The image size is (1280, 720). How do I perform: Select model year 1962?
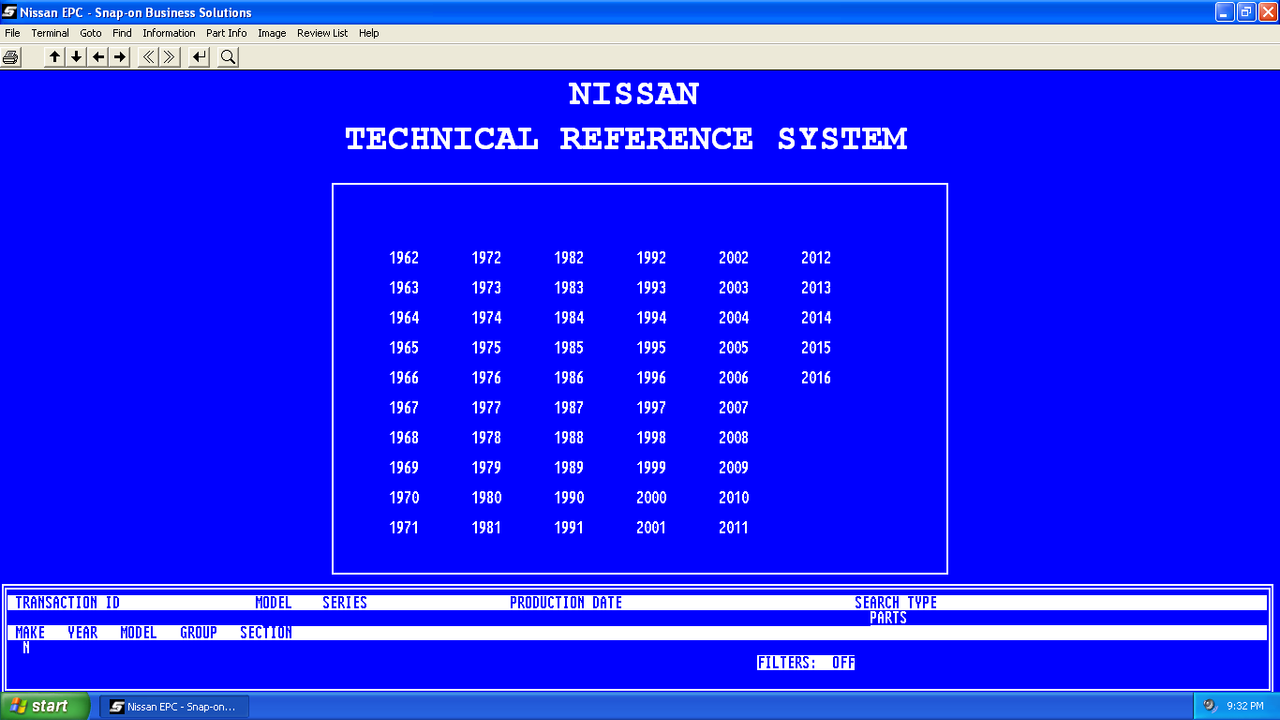coord(404,258)
